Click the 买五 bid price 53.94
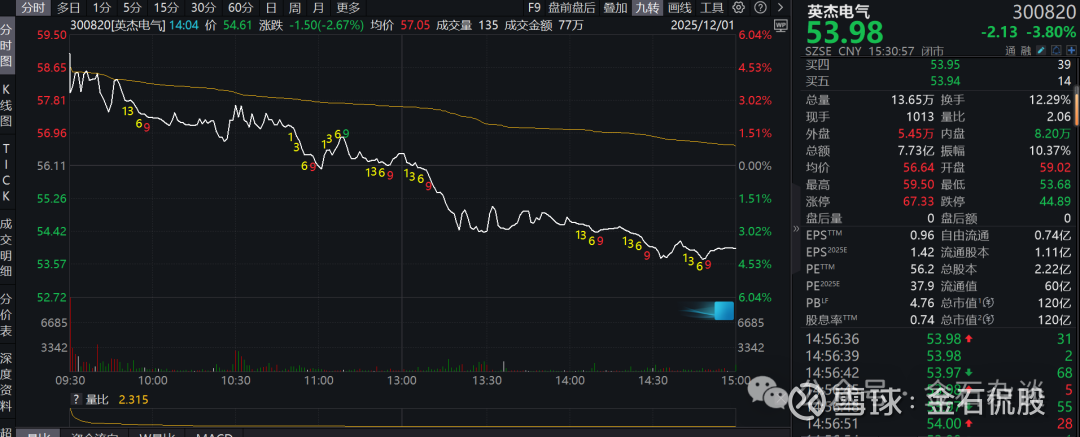This screenshot has height=437, width=1080. click(946, 82)
